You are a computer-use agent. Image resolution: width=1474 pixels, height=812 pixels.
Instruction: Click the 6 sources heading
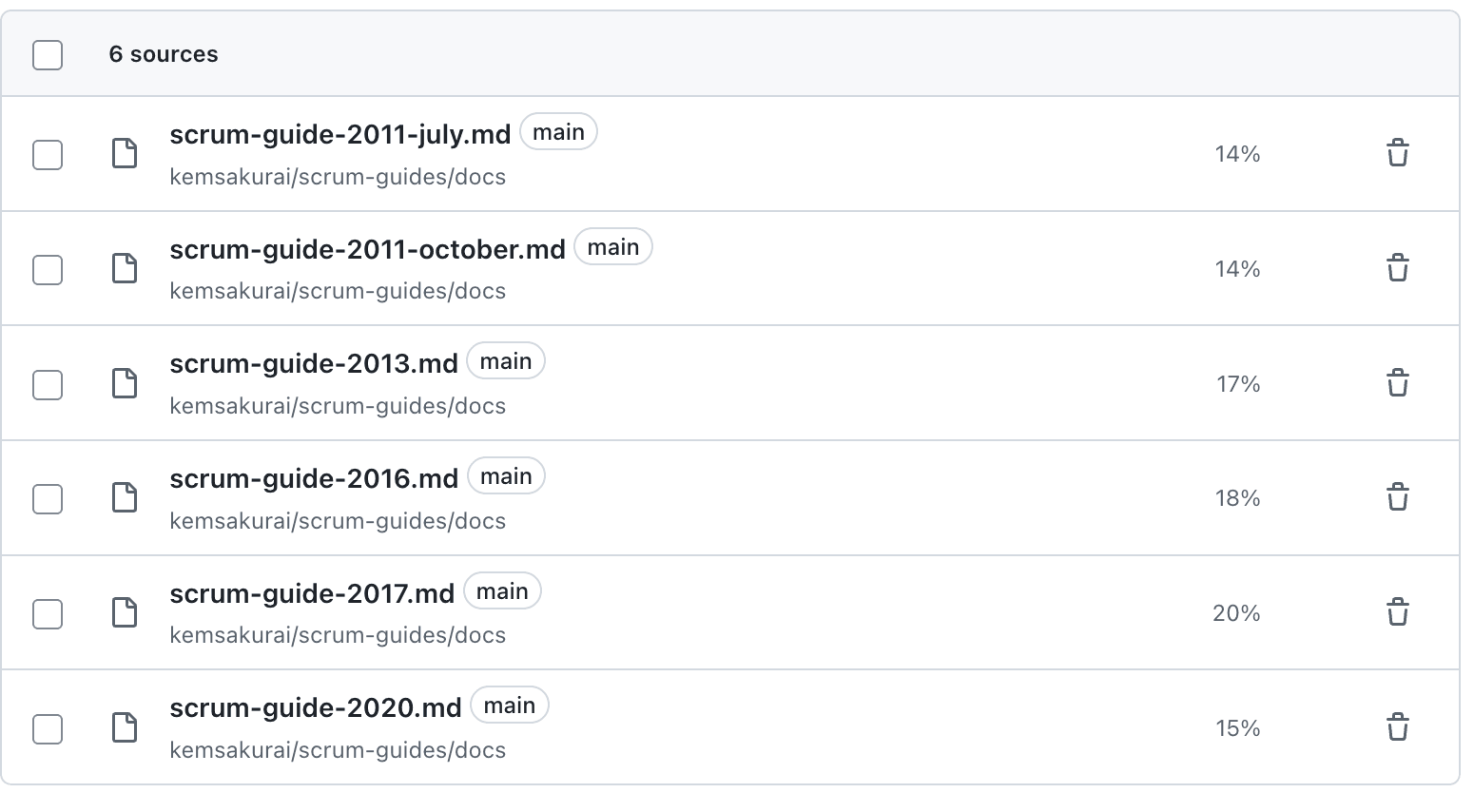(164, 54)
